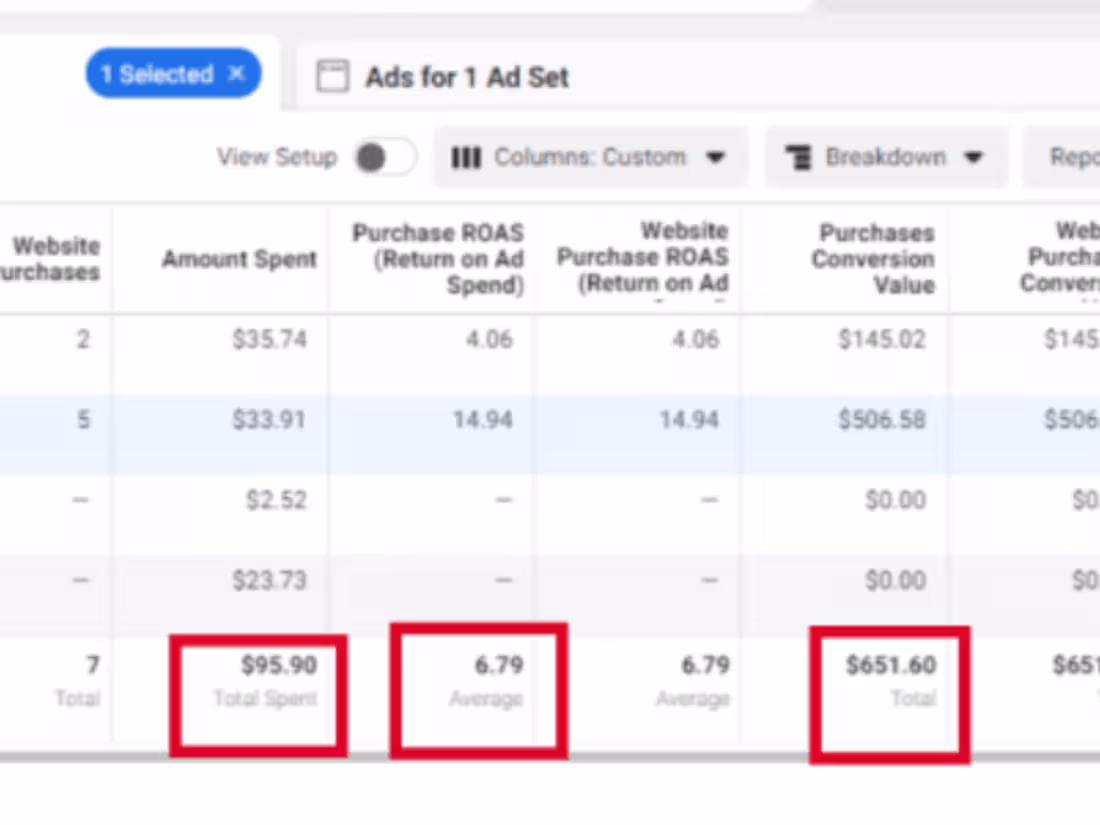Open the Columns: Custom dropdown
Image resolution: width=1100 pixels, height=825 pixels.
(x=590, y=158)
